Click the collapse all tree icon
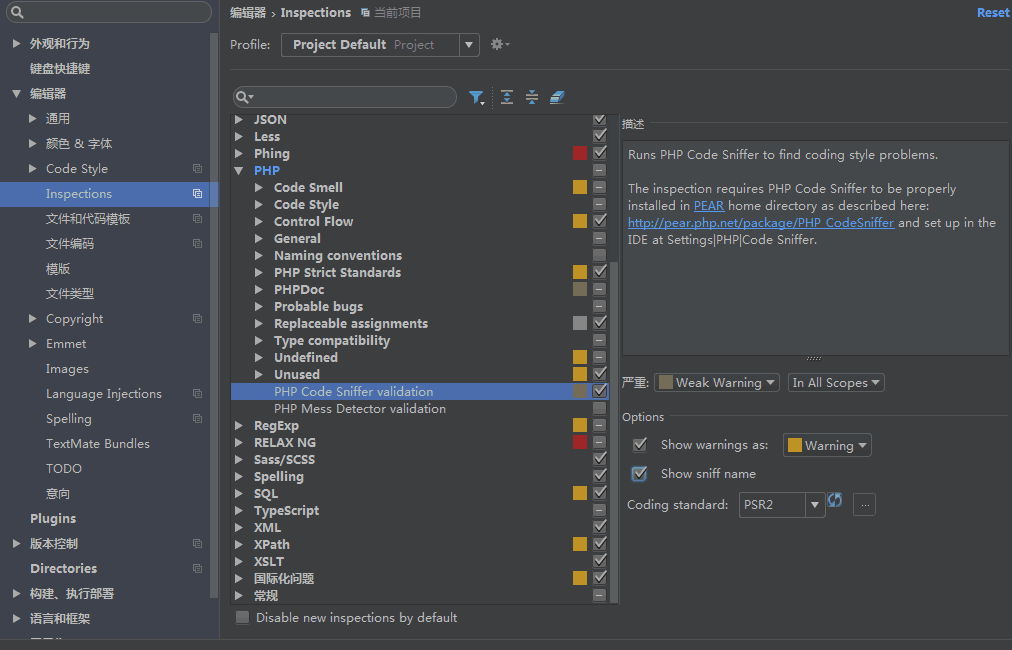This screenshot has height=650, width=1012. coord(532,97)
